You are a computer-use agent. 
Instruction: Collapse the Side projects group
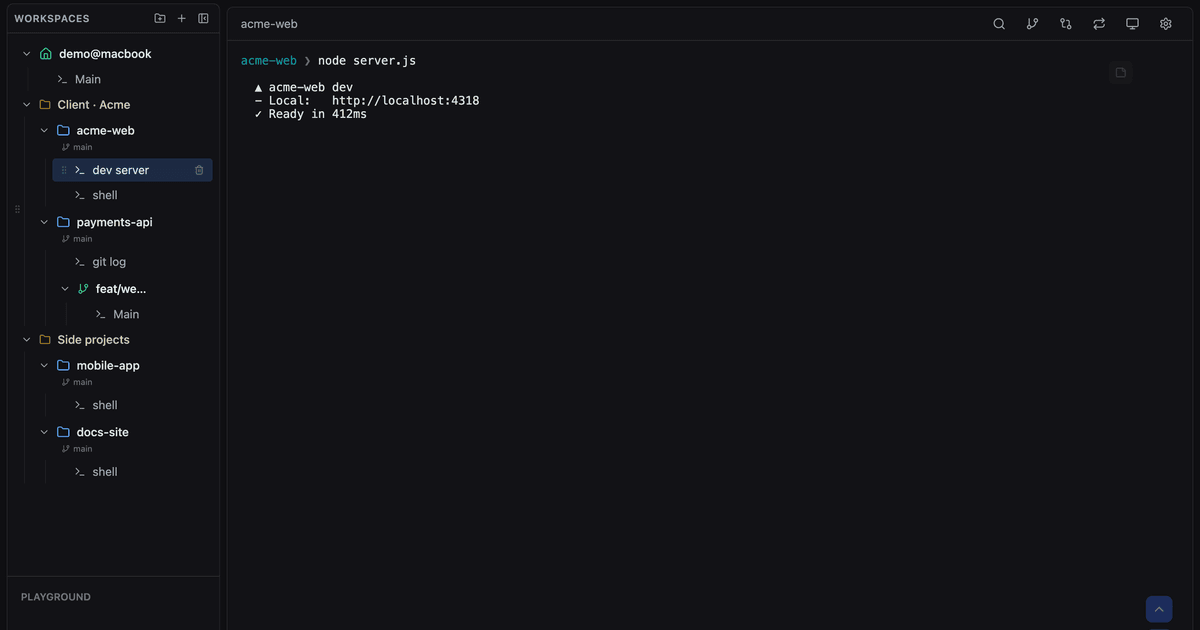(x=27, y=340)
